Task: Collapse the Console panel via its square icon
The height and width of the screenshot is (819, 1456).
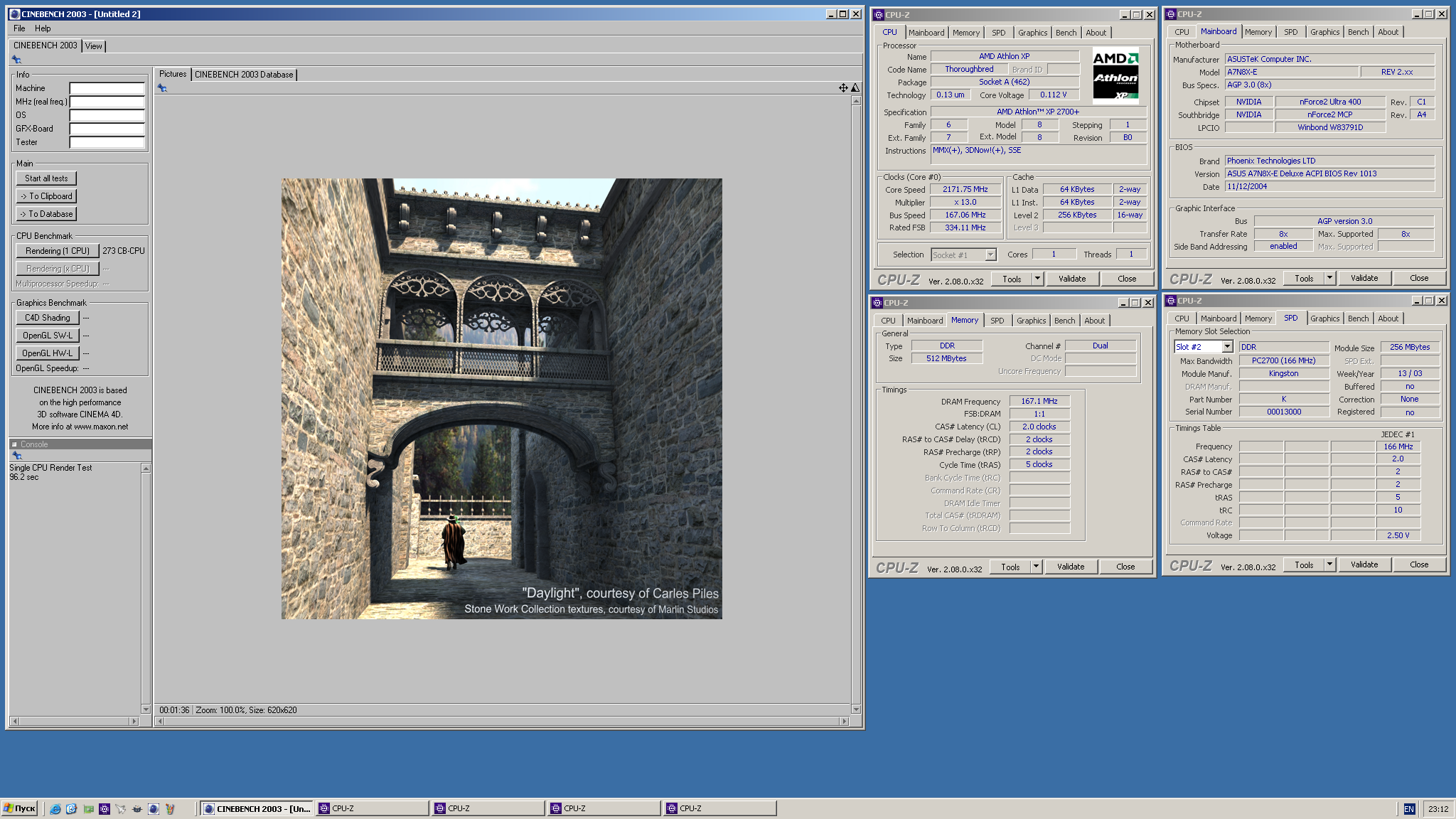Action: [x=14, y=444]
